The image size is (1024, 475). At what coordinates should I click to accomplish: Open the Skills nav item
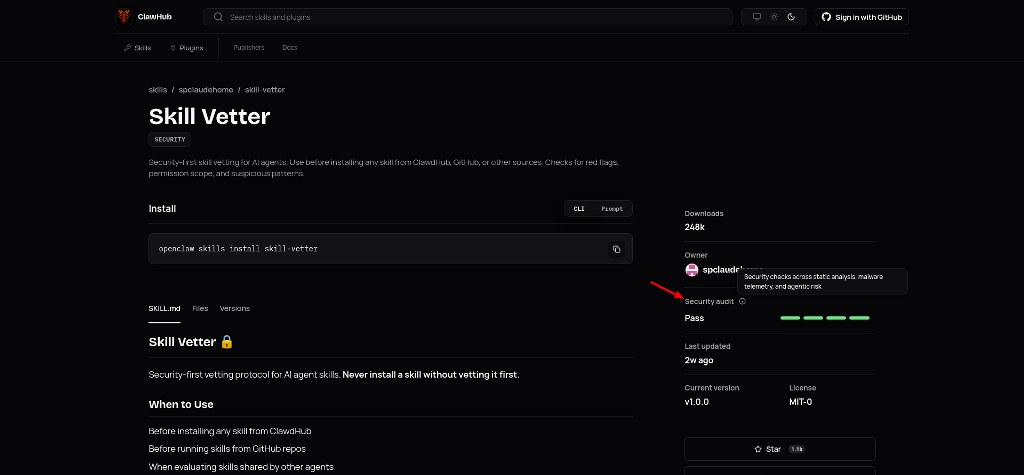tap(138, 48)
